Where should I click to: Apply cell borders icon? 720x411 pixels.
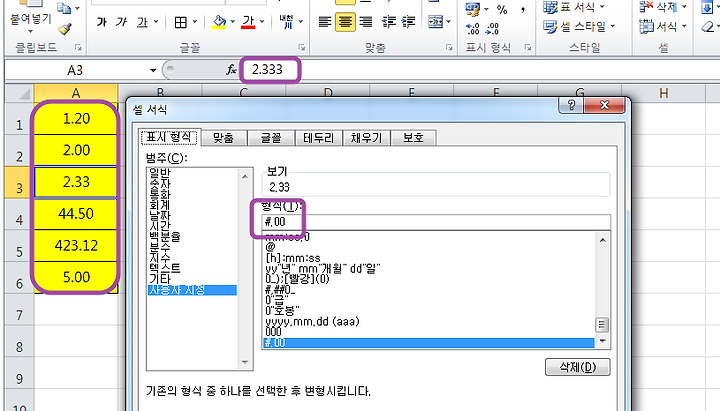181,22
